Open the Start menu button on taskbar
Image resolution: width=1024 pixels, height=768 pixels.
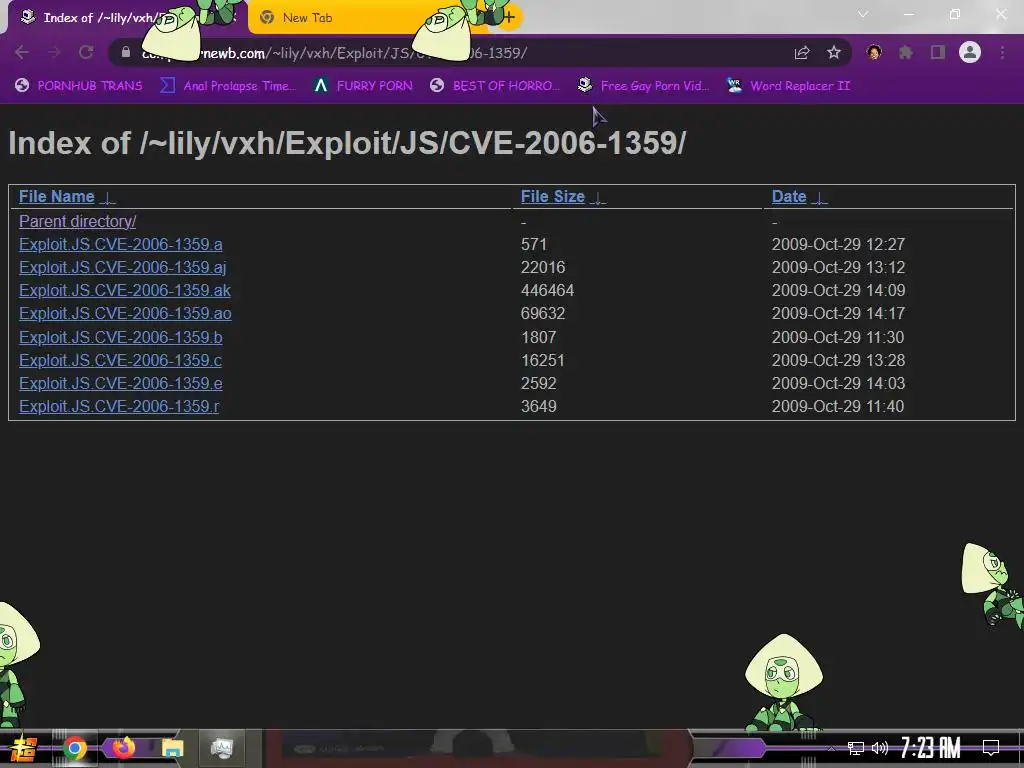pyautogui.click(x=24, y=748)
